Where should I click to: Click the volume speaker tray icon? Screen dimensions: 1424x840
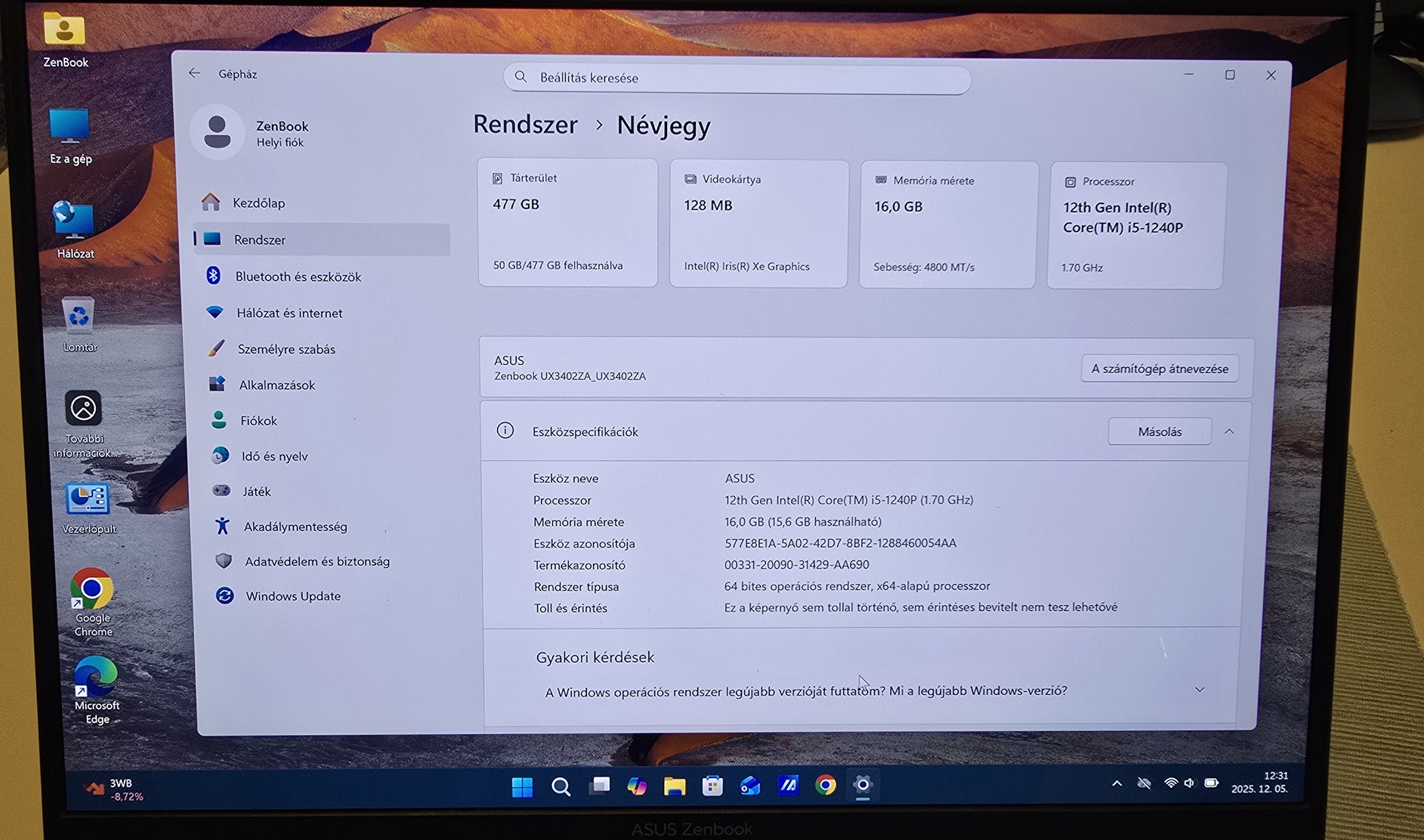coord(1190,783)
